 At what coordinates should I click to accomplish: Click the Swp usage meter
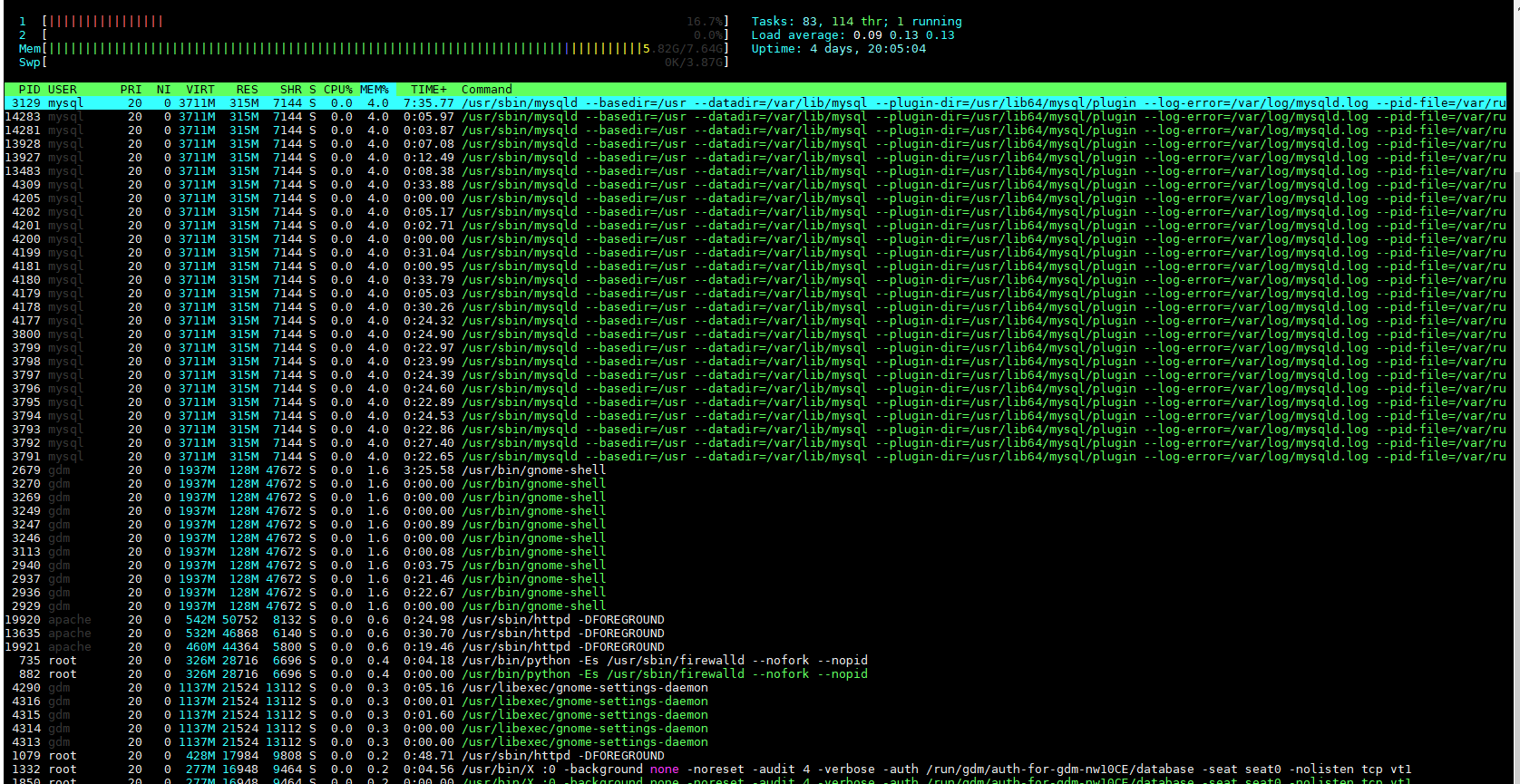(x=374, y=63)
